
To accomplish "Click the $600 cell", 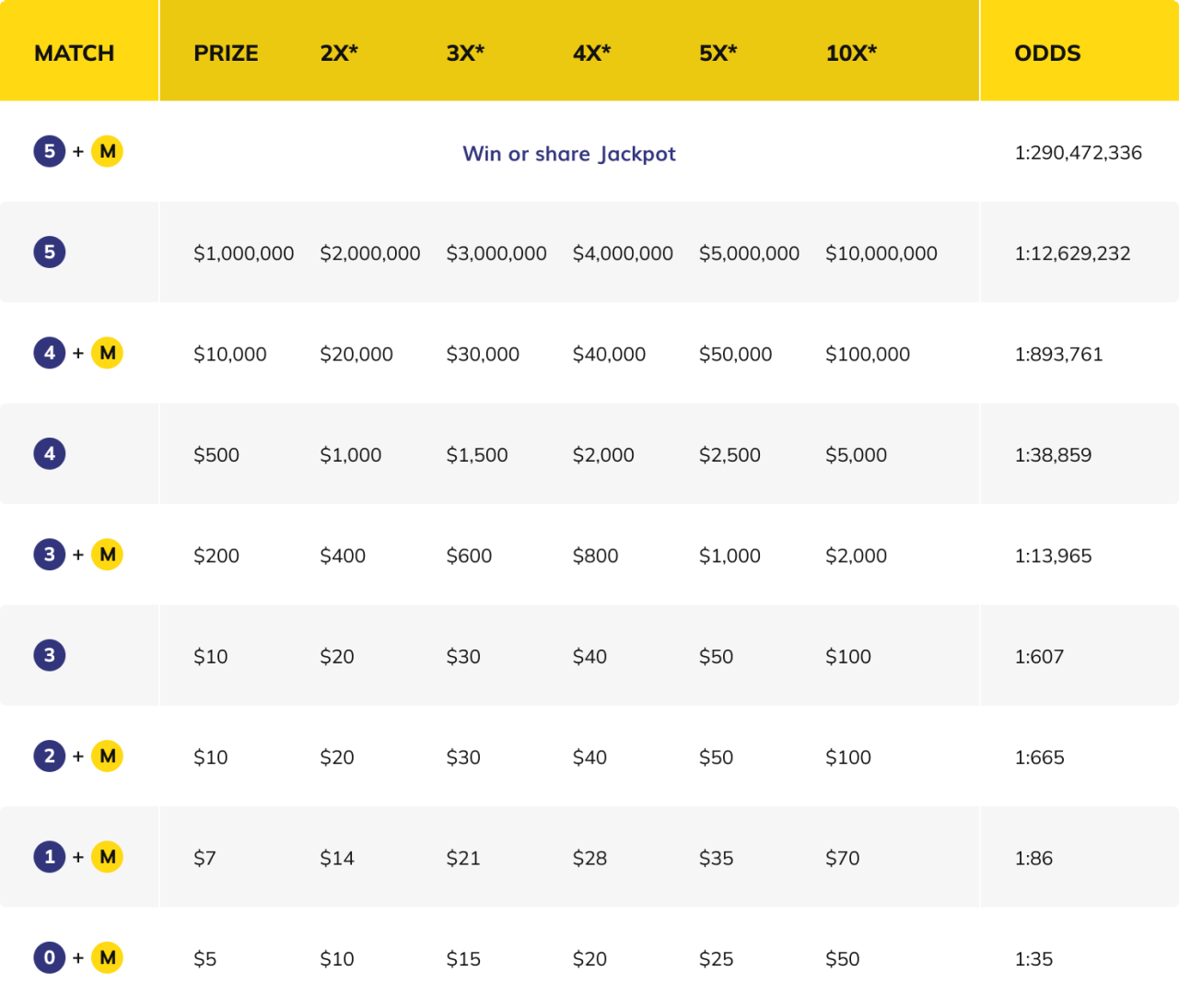I will click(x=469, y=557).
